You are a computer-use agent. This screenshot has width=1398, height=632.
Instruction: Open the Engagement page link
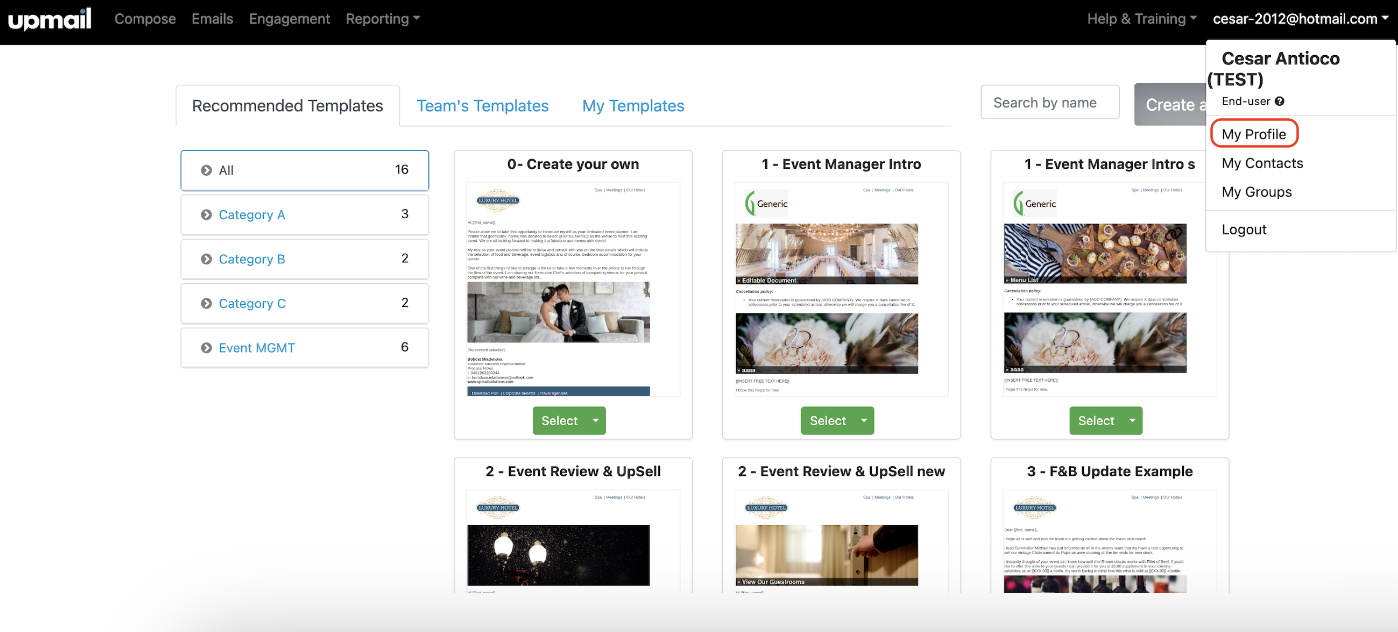(x=289, y=19)
